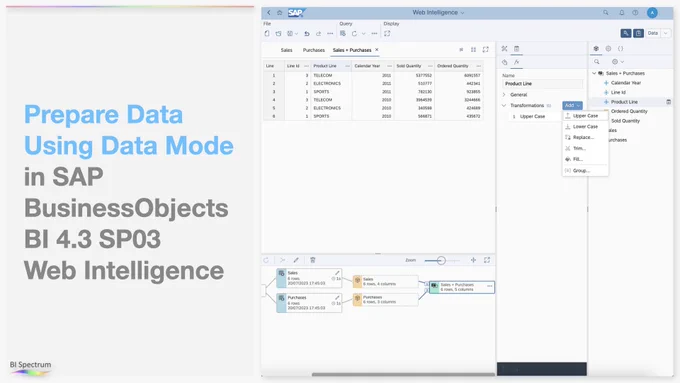This screenshot has height=383, width=680.
Task: Edit the selected node with the pencil
Action: [x=296, y=260]
